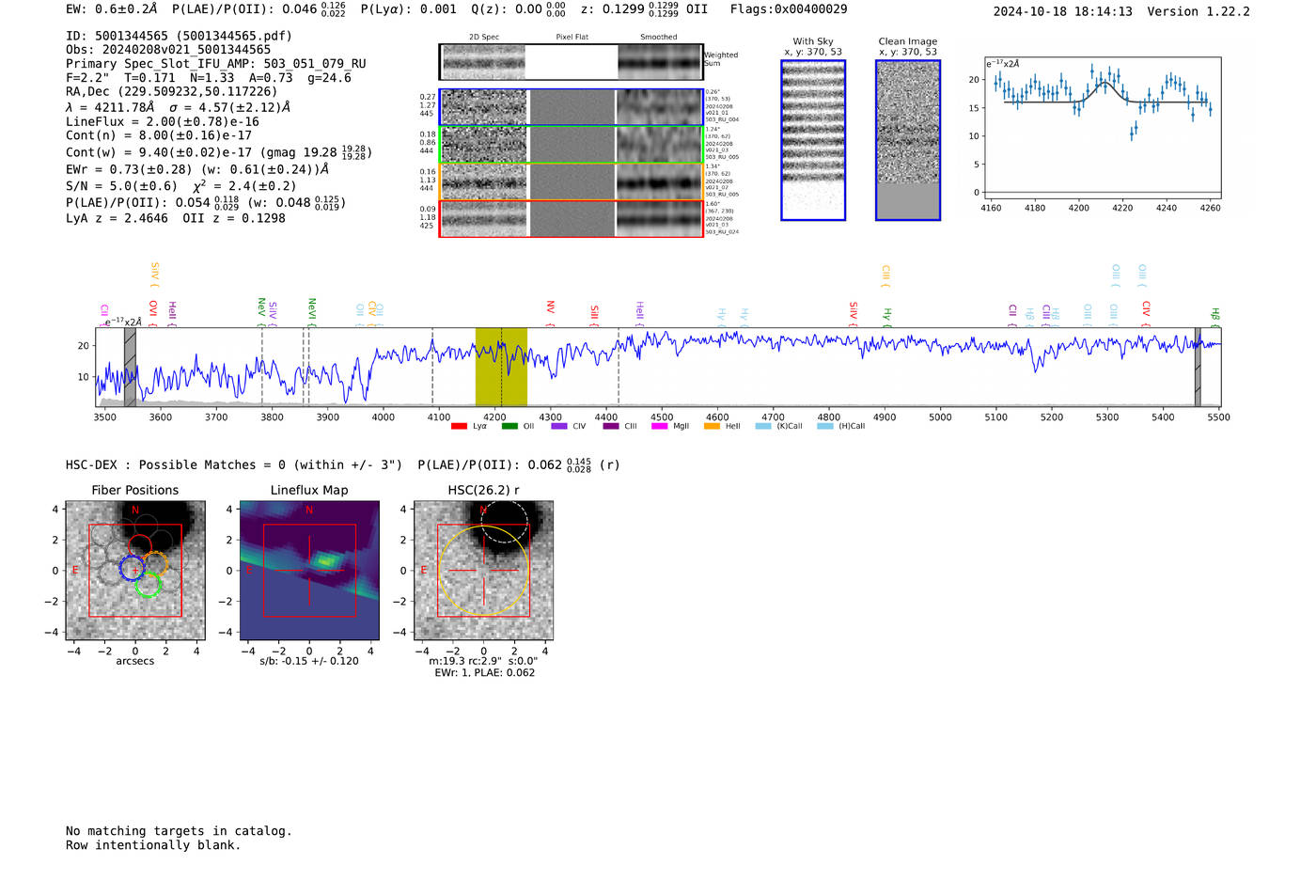Viewport: 1316px width, 896px height.
Task: Open the Clean Image thumbnail
Action: pos(907,140)
